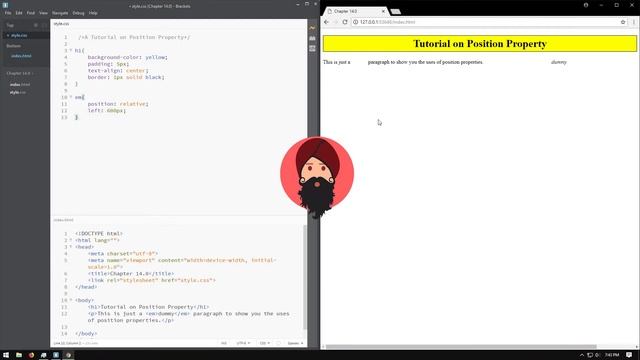Open File Explorer from taskbar
Screen dimensions: 640x360
coord(19,355)
